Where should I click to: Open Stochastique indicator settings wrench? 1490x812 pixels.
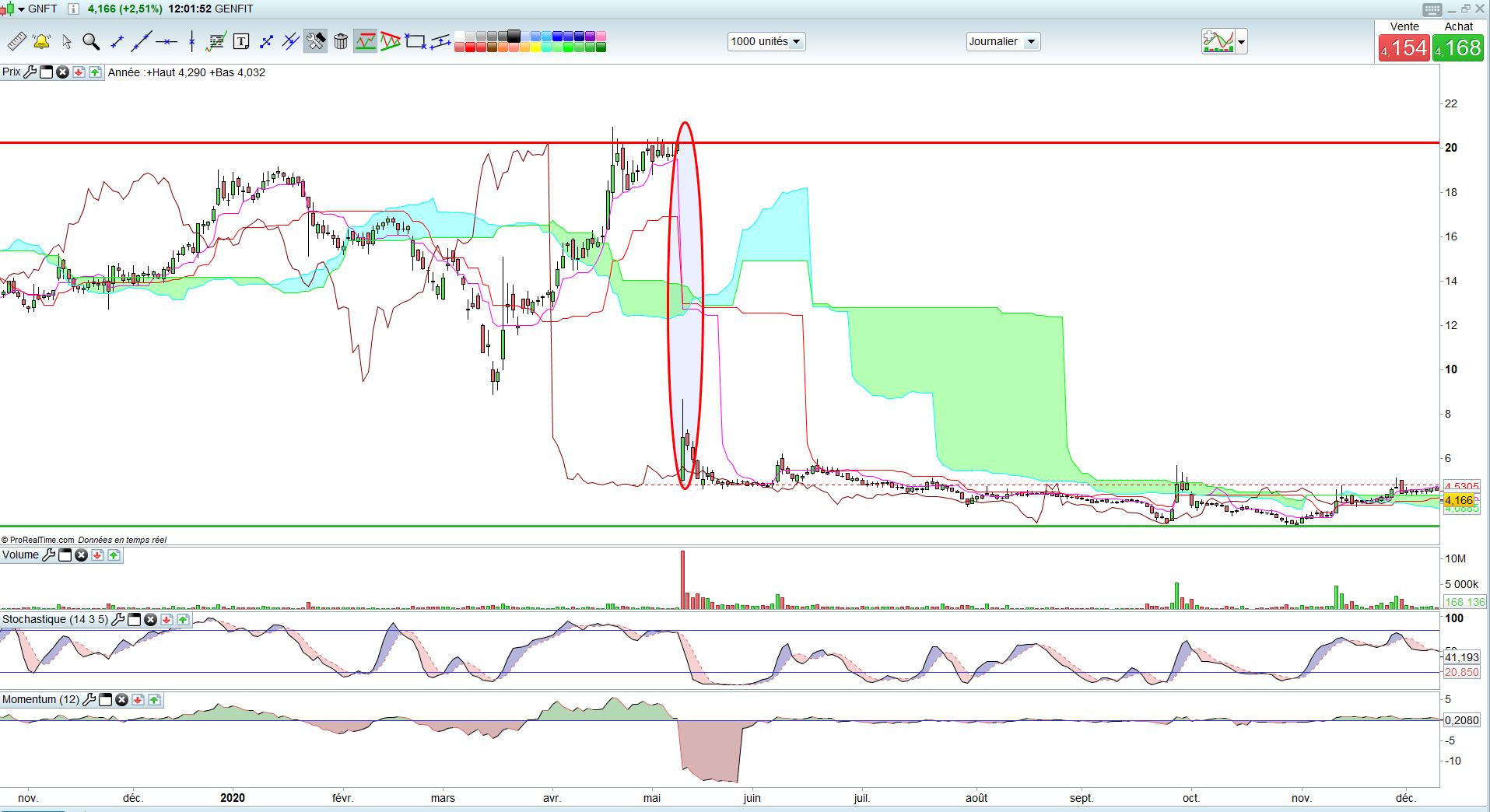(117, 620)
